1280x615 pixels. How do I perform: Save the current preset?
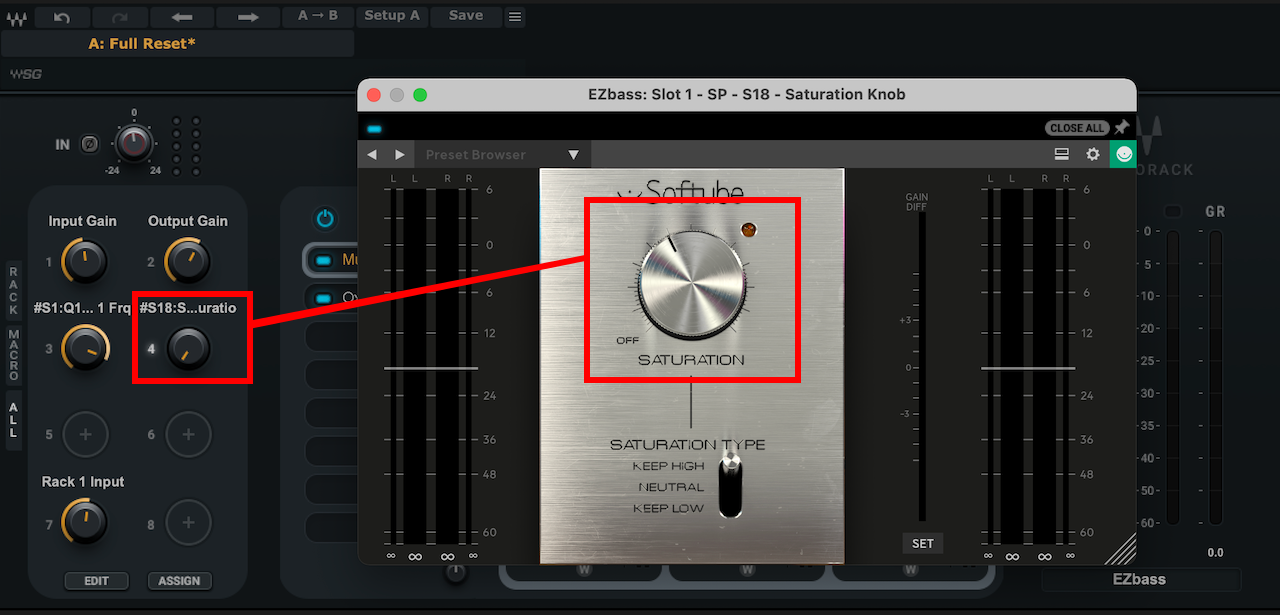click(x=466, y=16)
